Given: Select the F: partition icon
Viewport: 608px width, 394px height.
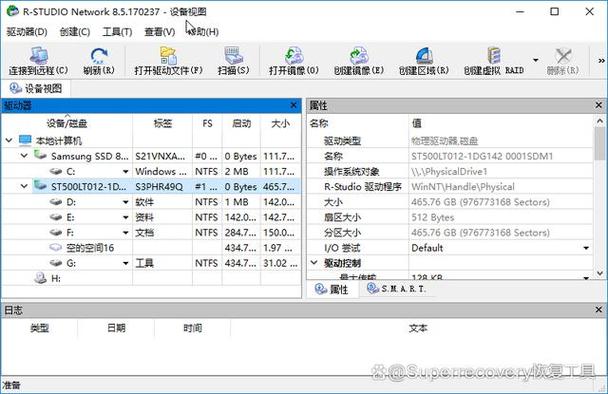Looking at the screenshot, I should tap(56, 232).
